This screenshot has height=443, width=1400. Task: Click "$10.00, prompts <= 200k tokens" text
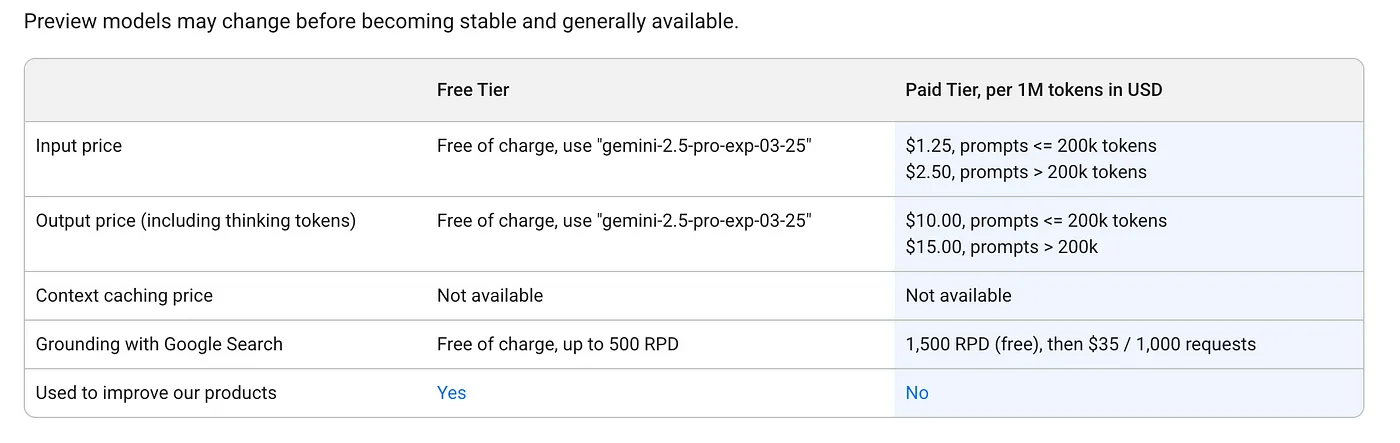[1036, 221]
